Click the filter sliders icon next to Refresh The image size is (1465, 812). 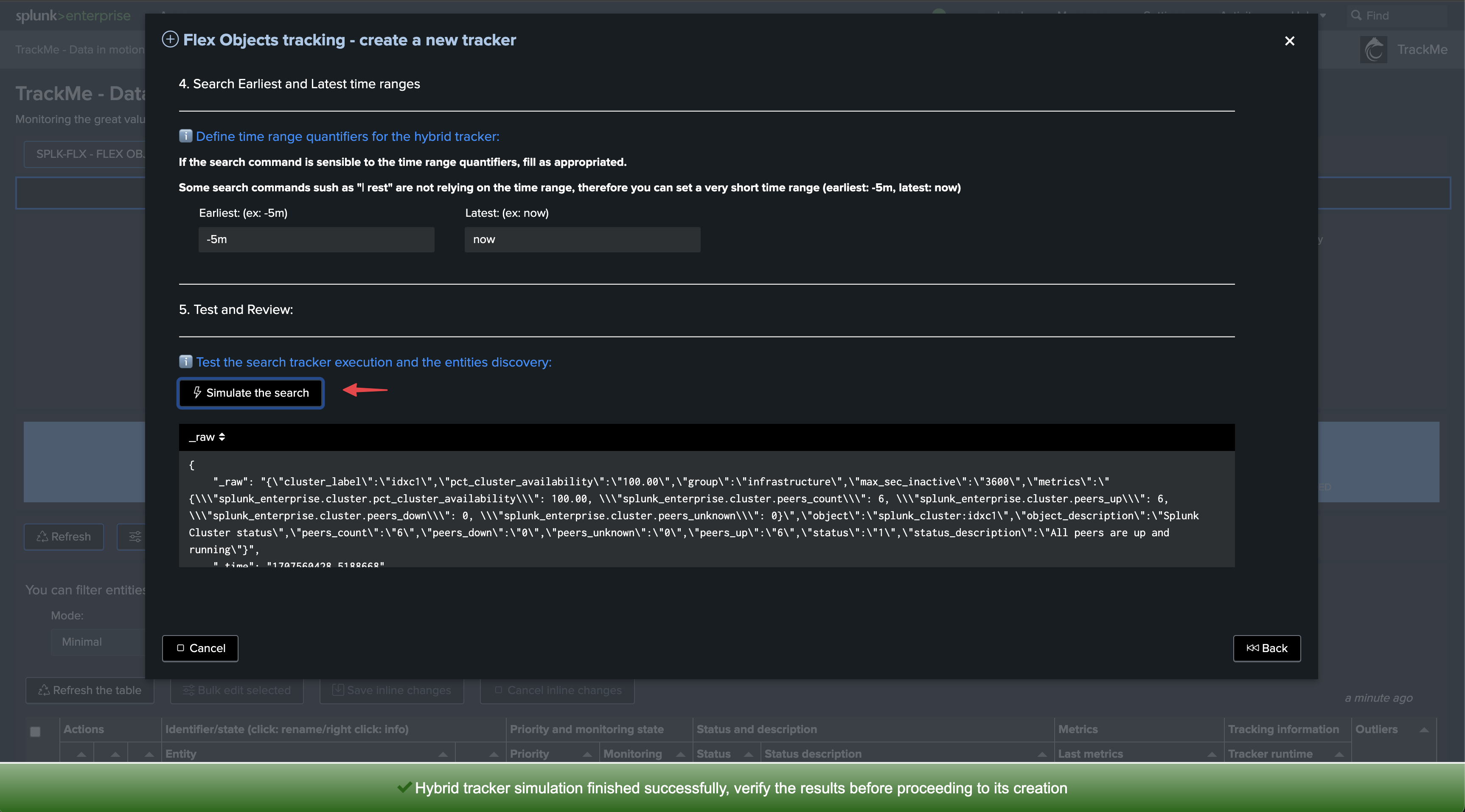pyautogui.click(x=135, y=536)
